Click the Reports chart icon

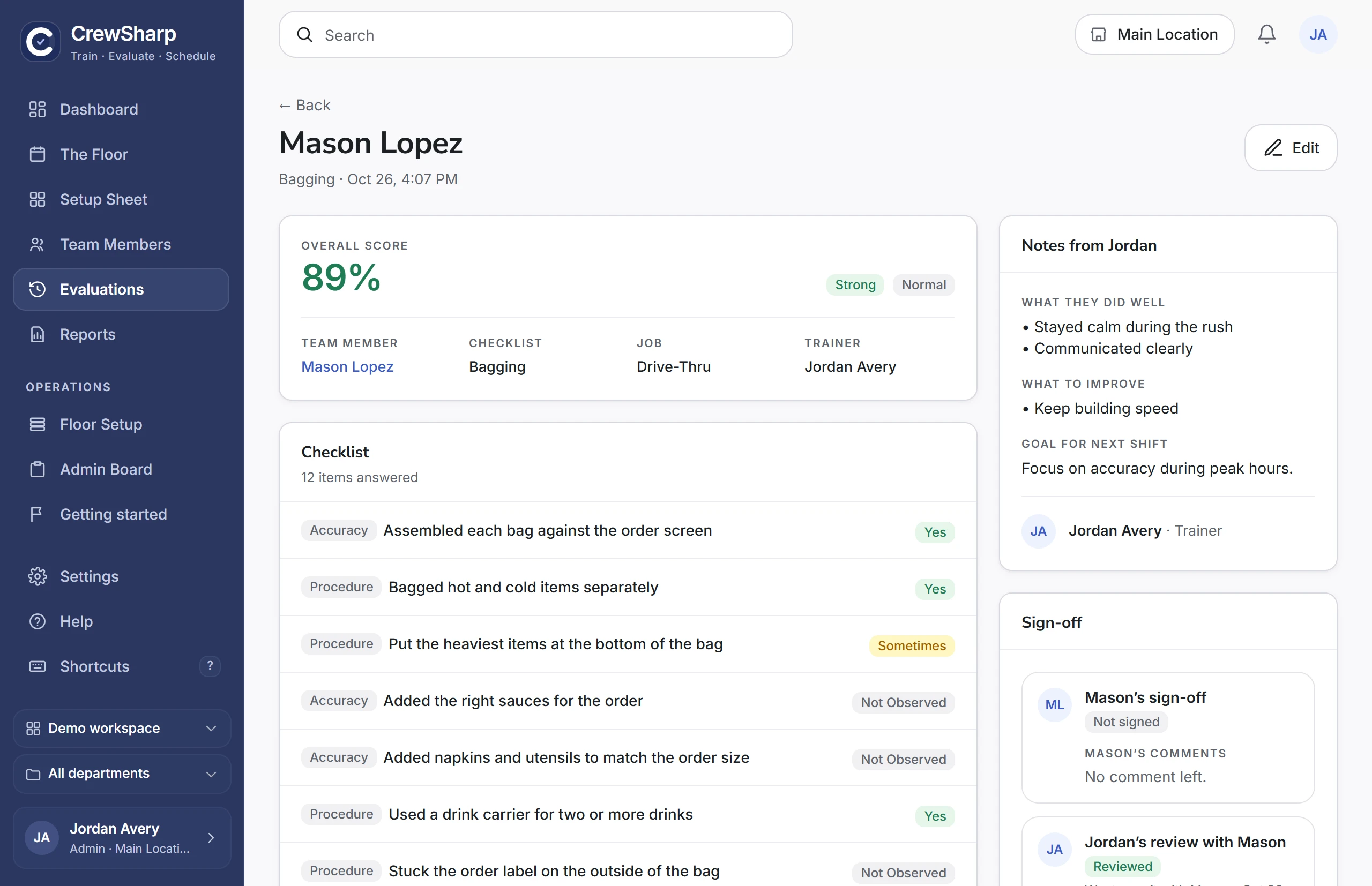click(x=38, y=334)
